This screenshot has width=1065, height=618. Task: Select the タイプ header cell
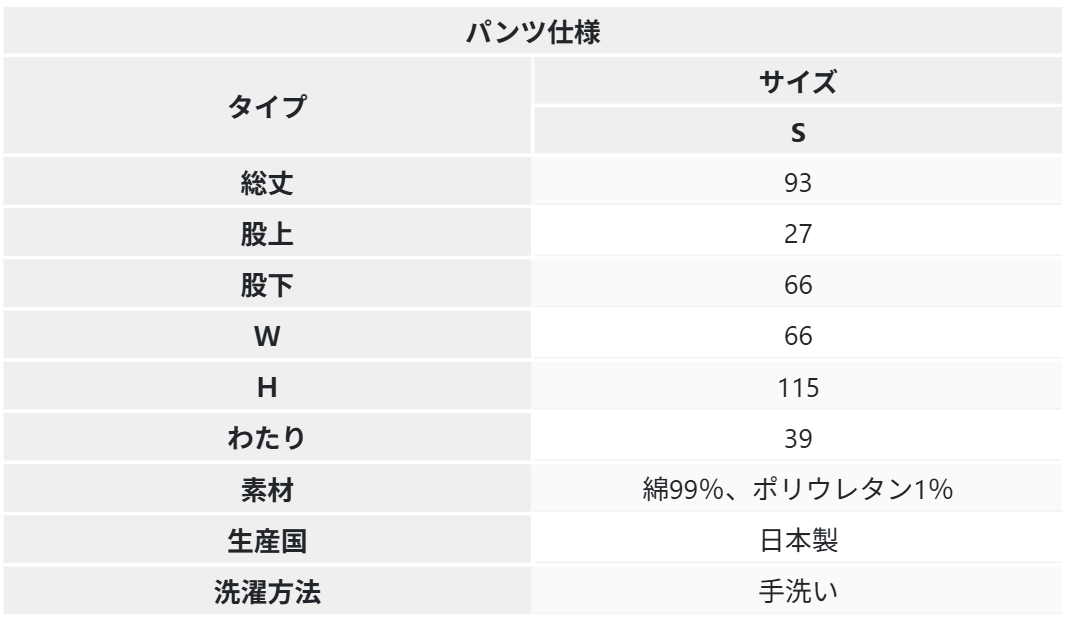click(x=267, y=106)
